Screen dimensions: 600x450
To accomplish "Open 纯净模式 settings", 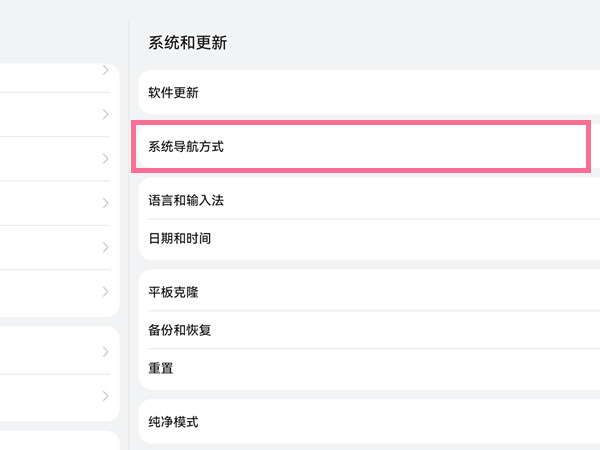I will (173, 422).
